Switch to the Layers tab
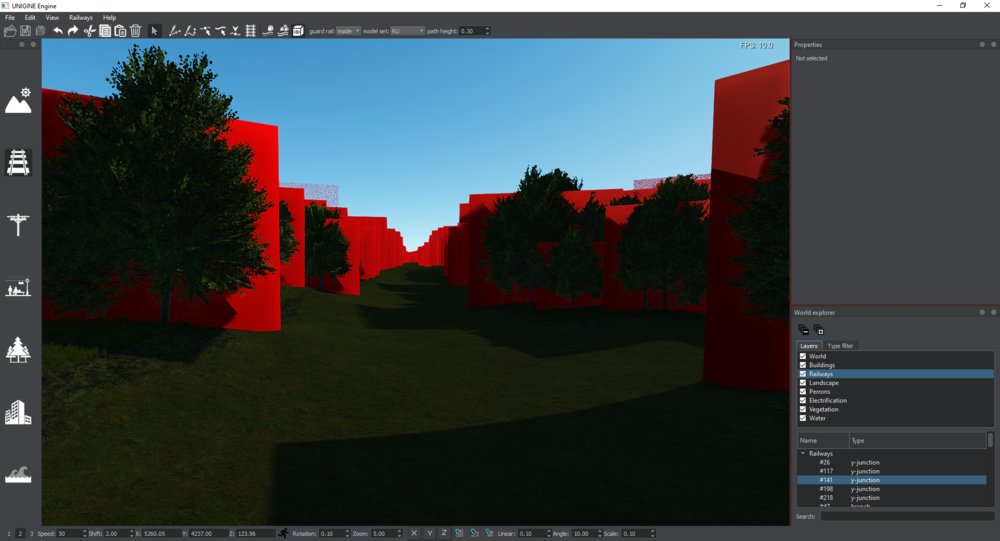This screenshot has height=541, width=1000. (x=809, y=346)
